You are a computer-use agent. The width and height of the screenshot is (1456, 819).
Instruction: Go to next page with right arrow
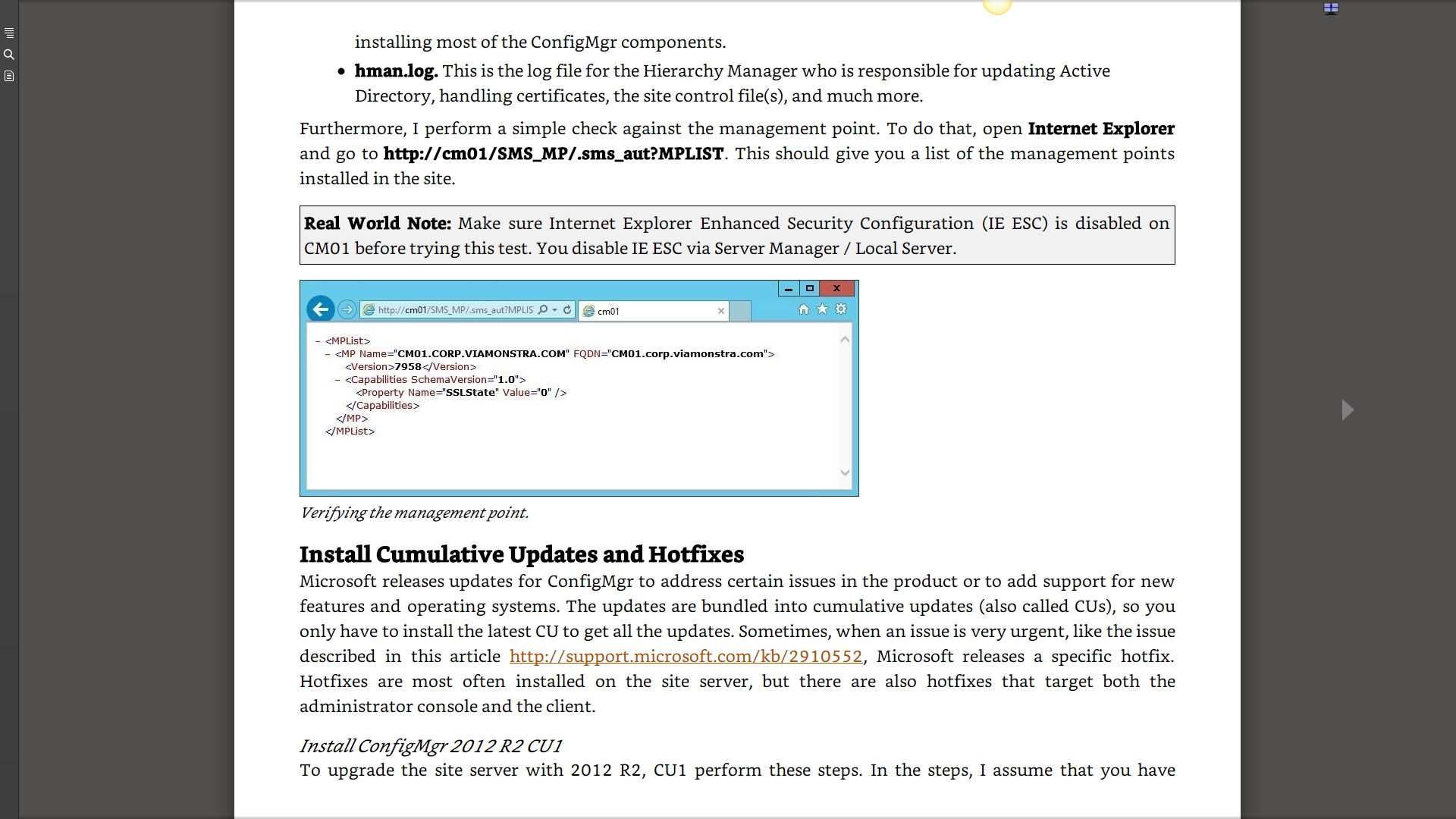click(x=1348, y=410)
